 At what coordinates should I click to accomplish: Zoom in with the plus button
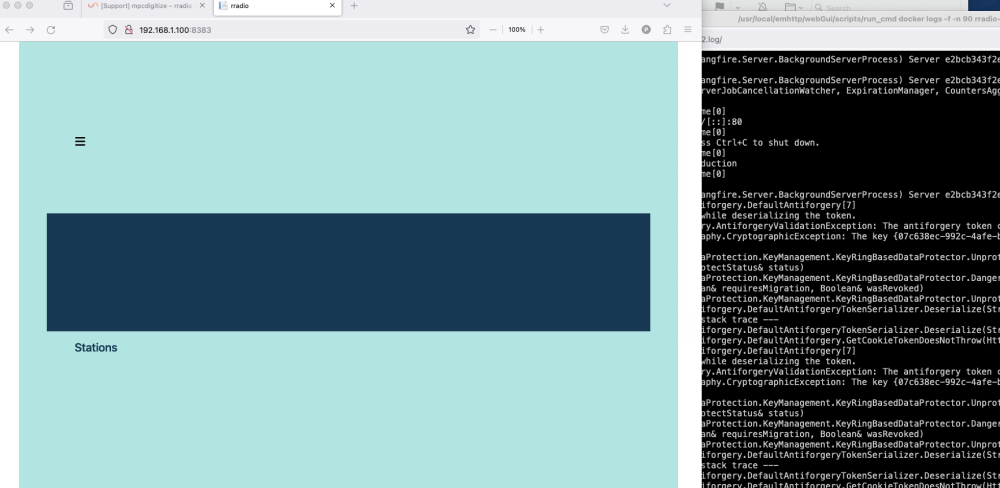541,29
